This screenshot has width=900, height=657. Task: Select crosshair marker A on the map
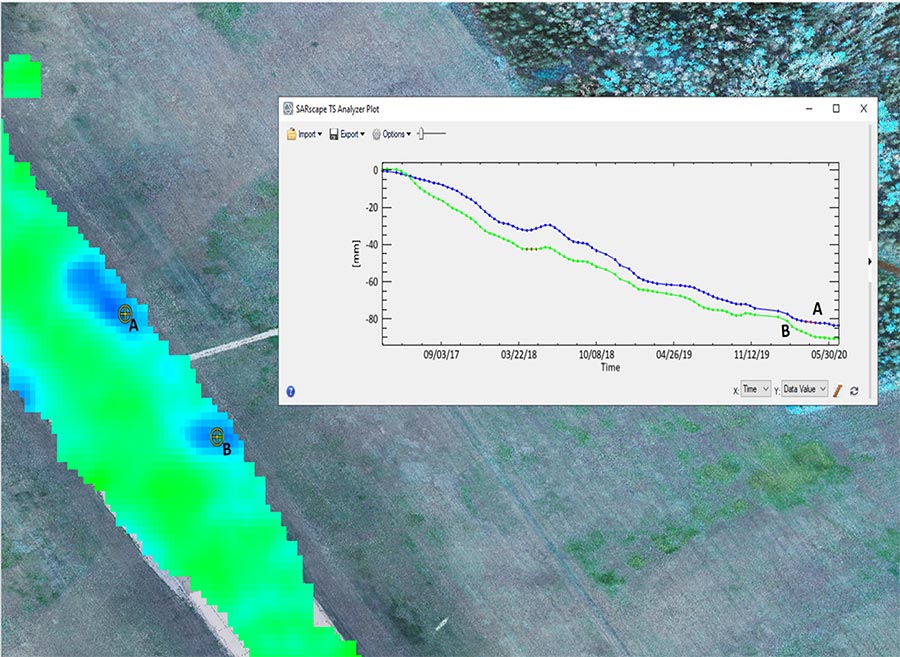(x=125, y=314)
